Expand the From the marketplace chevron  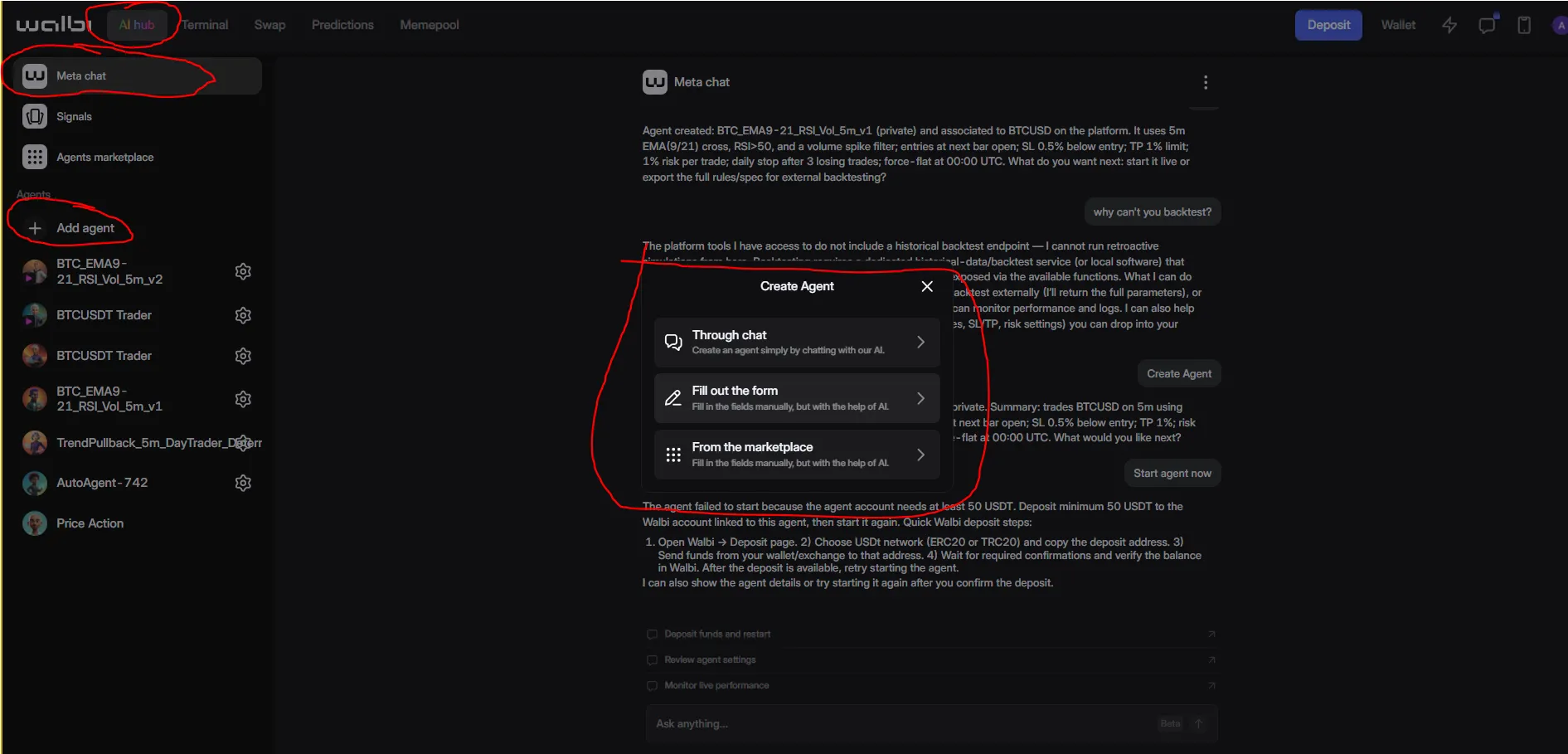pyautogui.click(x=920, y=455)
